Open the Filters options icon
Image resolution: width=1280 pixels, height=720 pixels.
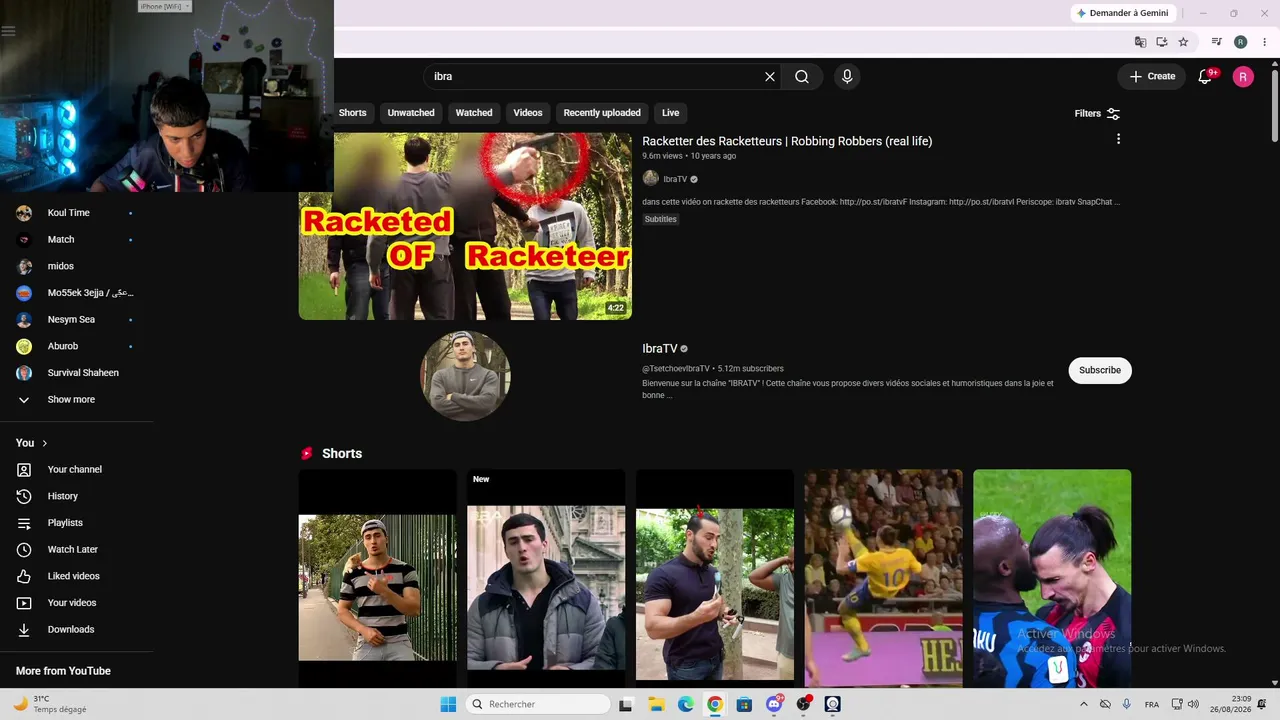click(x=1113, y=113)
